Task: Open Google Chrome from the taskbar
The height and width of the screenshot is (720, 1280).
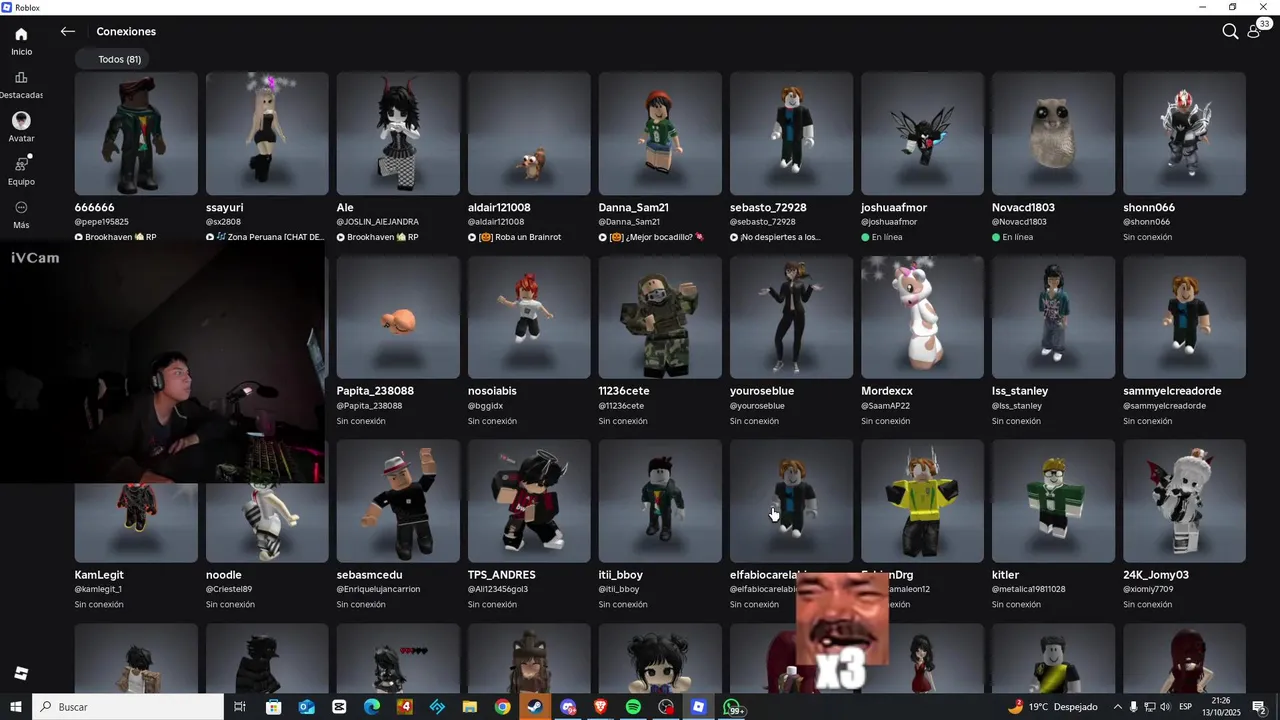Action: click(x=502, y=707)
